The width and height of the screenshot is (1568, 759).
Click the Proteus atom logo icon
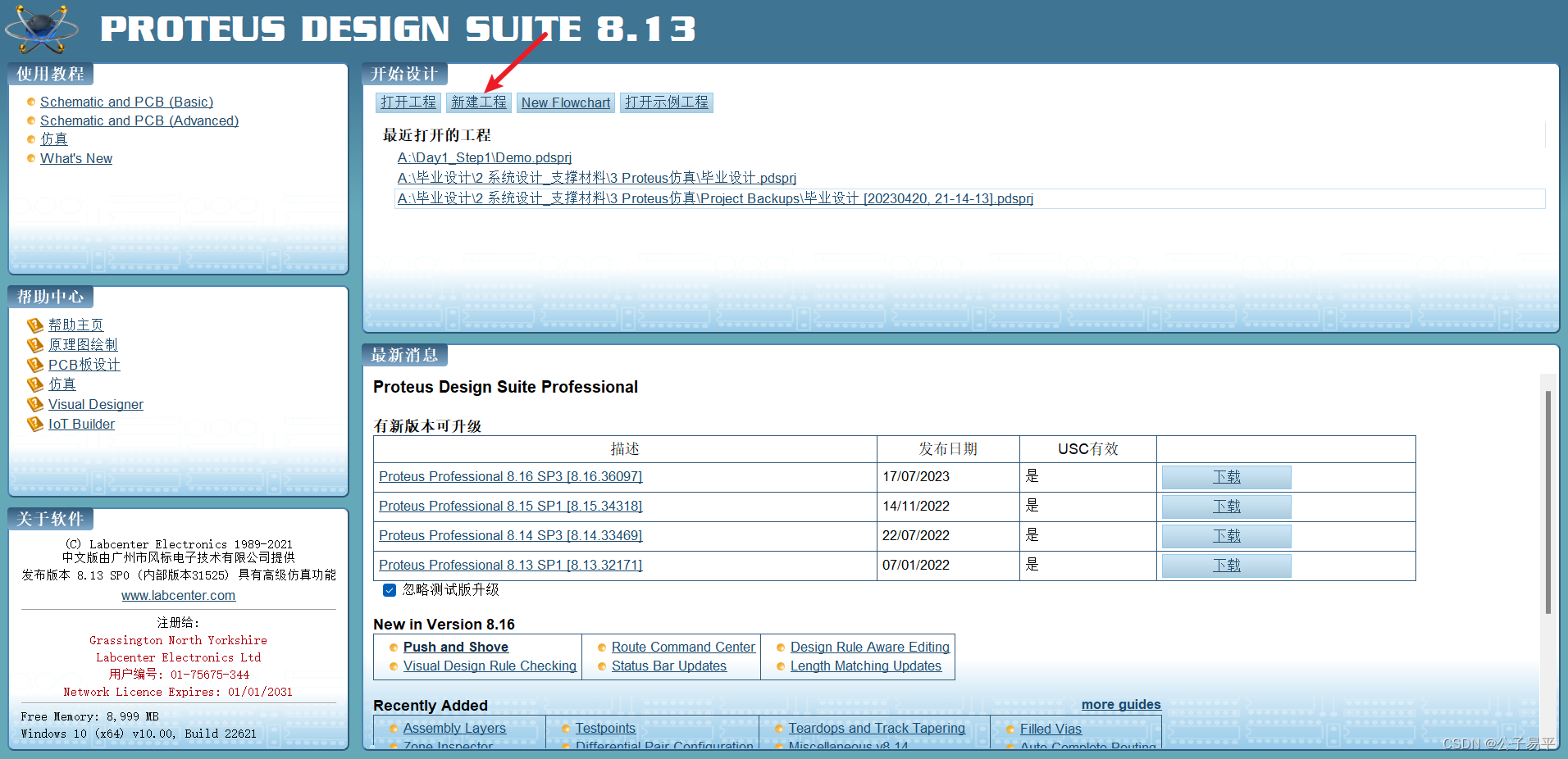click(x=41, y=29)
